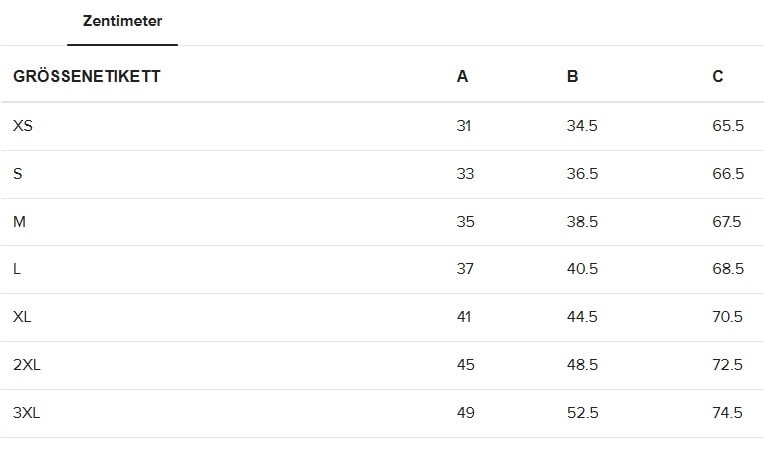
Task: Select the 2XL size label
Action: (x=27, y=365)
